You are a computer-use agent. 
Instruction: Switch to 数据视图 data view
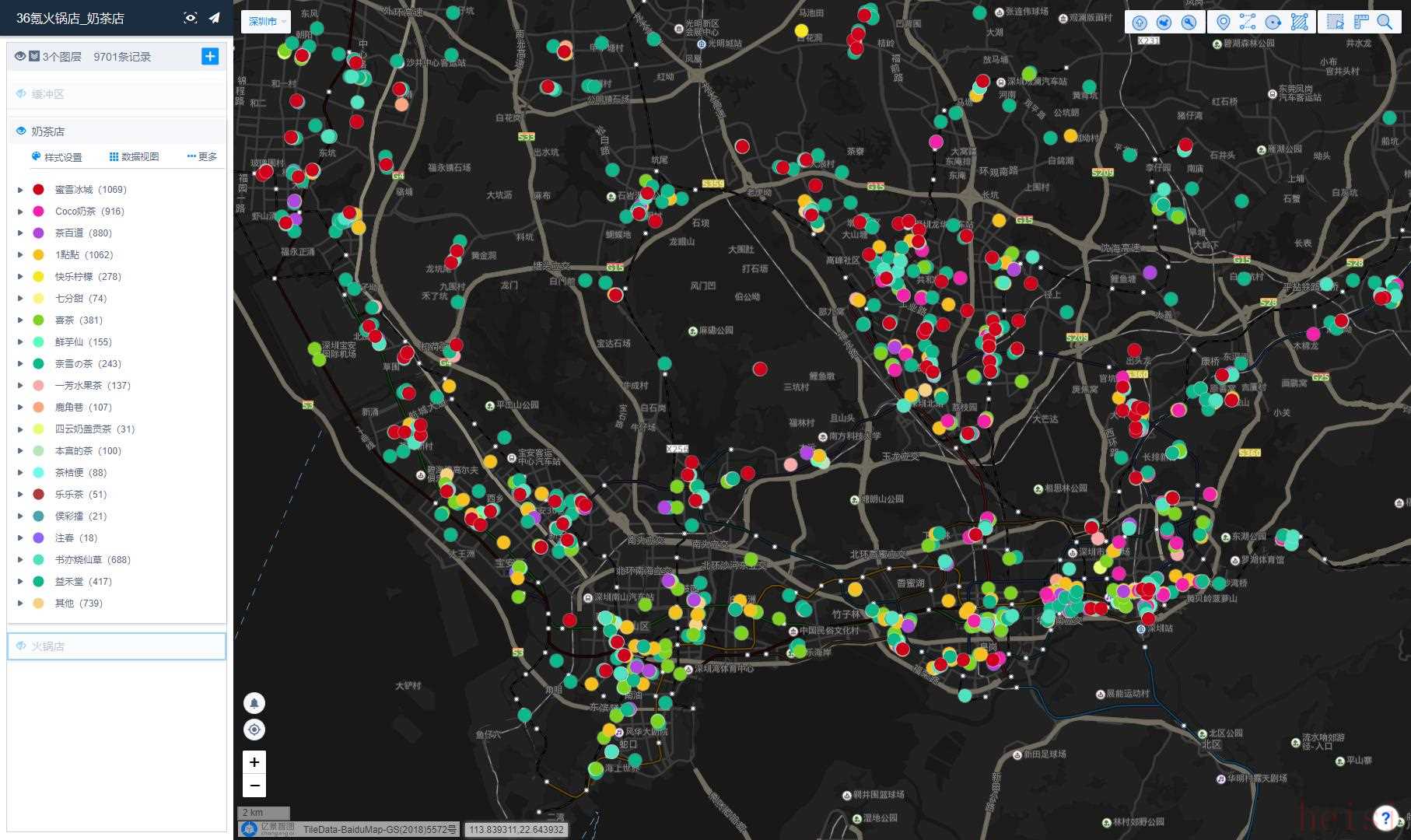134,157
